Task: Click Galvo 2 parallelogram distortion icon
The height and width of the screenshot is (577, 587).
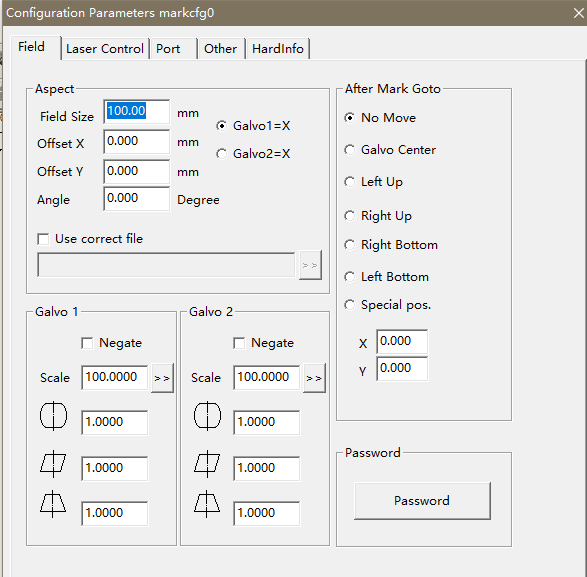Action: click(x=207, y=464)
